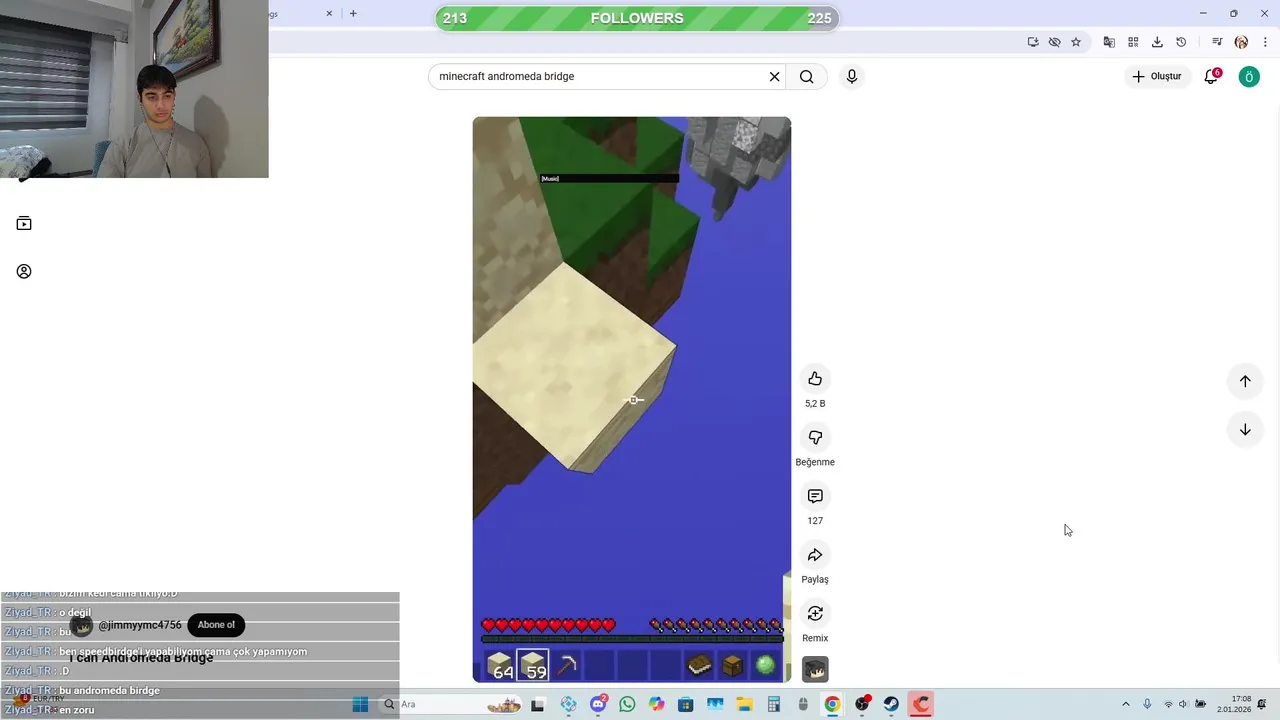The height and width of the screenshot is (720, 1280).
Task: Click the Short video to pause
Action: click(632, 400)
